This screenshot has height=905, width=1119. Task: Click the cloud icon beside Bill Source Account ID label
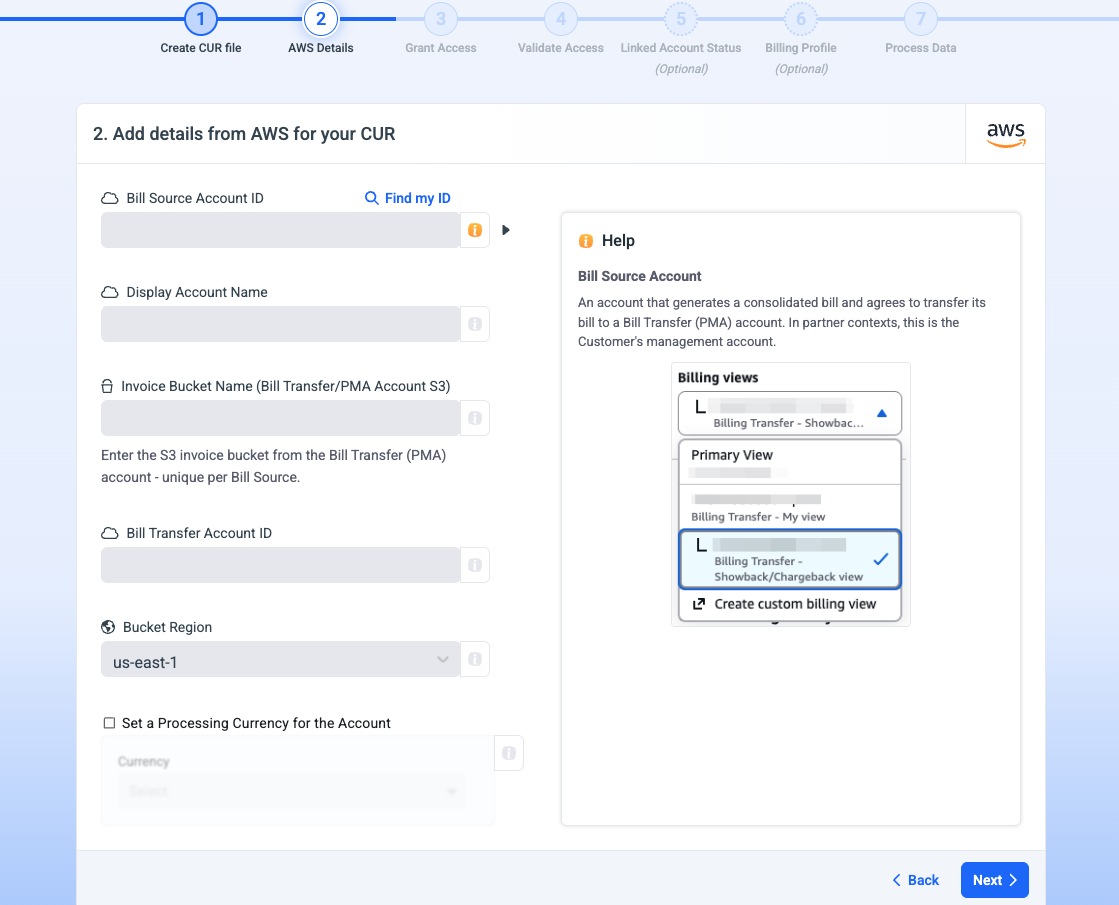(x=109, y=198)
